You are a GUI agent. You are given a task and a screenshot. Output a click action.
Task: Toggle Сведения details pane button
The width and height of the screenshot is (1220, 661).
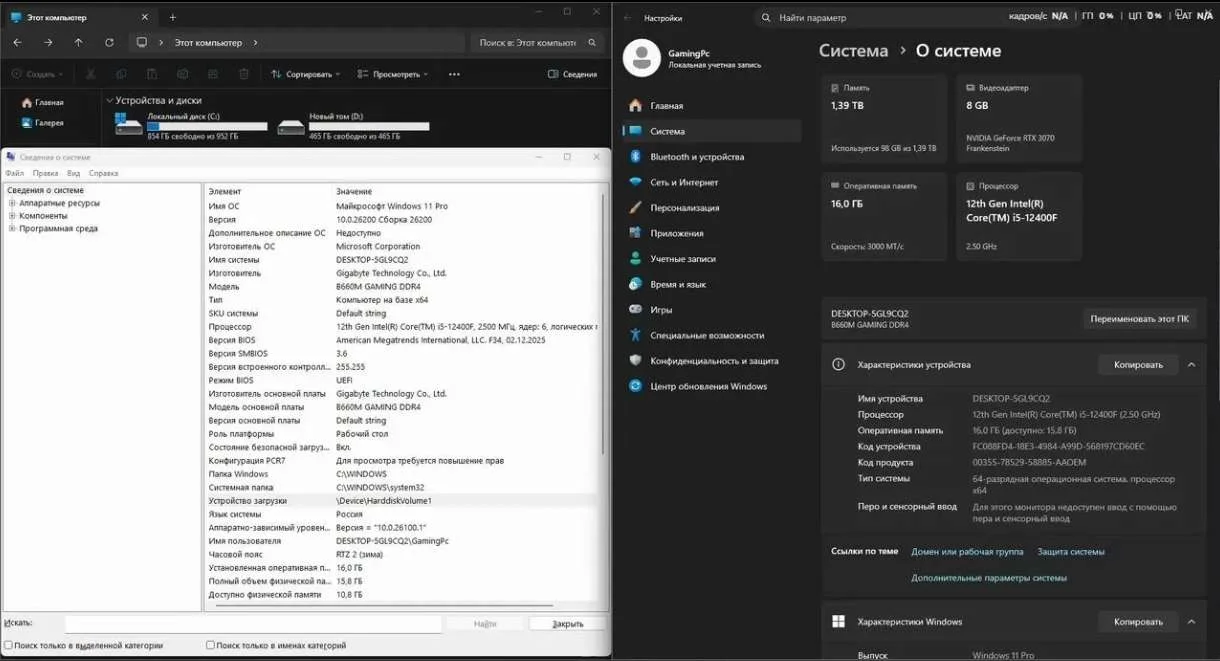[x=573, y=74]
